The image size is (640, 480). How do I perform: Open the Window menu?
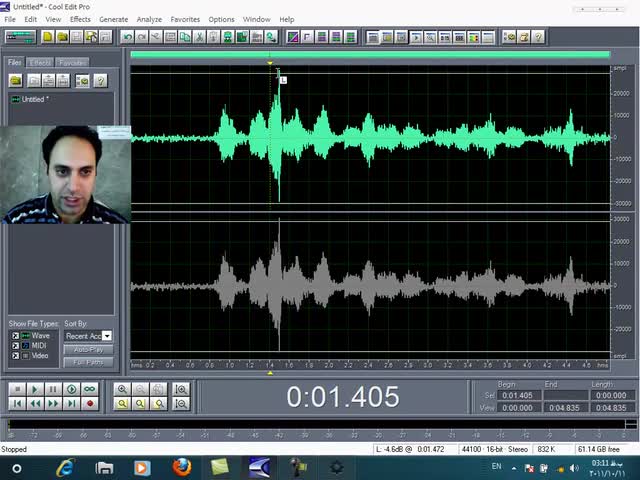coord(256,19)
